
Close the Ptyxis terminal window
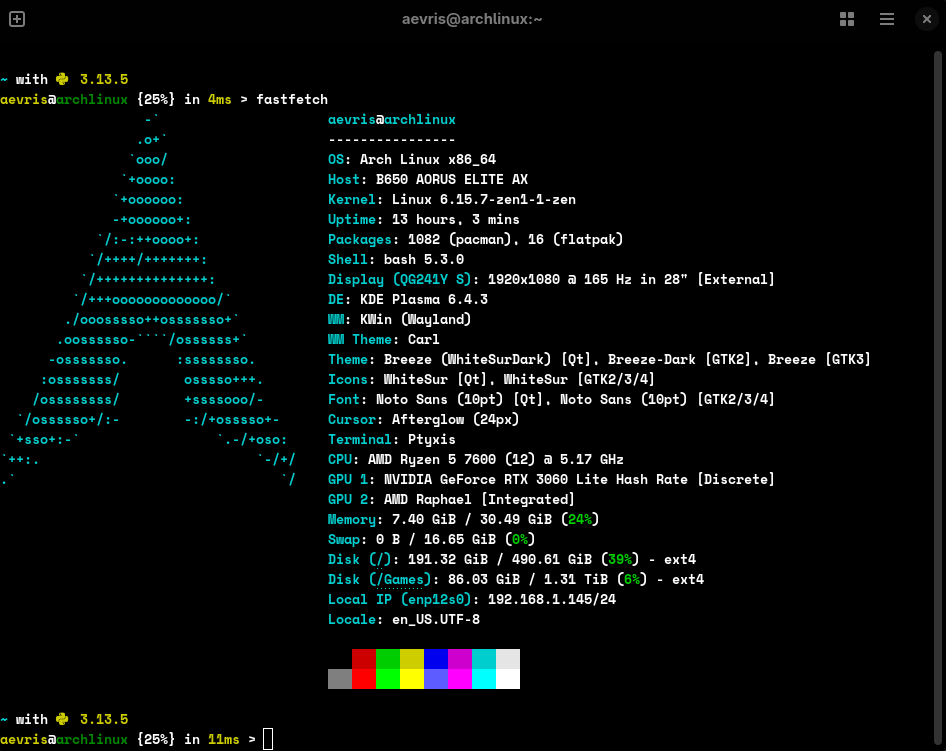pos(926,19)
